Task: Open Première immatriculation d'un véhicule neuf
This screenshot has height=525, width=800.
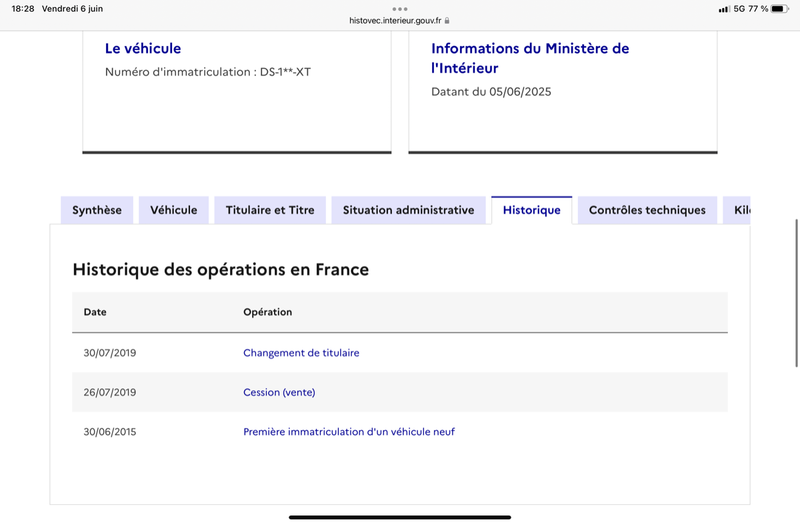Action: tap(348, 432)
